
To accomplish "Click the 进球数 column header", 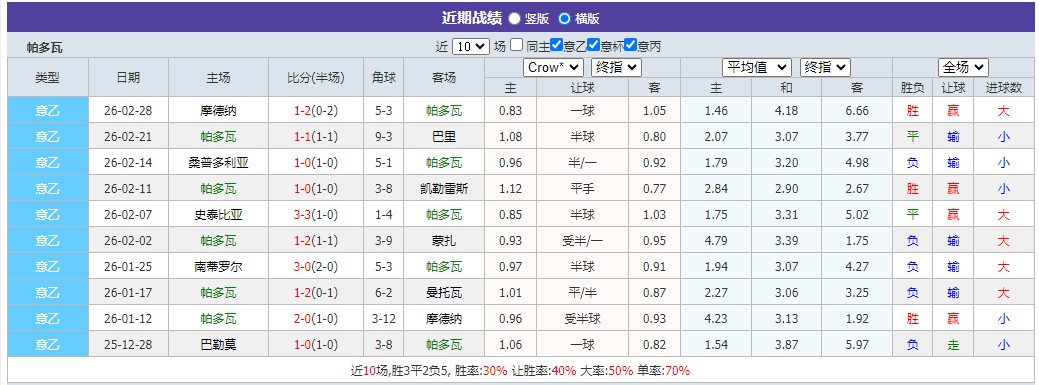I will click(x=1004, y=87).
